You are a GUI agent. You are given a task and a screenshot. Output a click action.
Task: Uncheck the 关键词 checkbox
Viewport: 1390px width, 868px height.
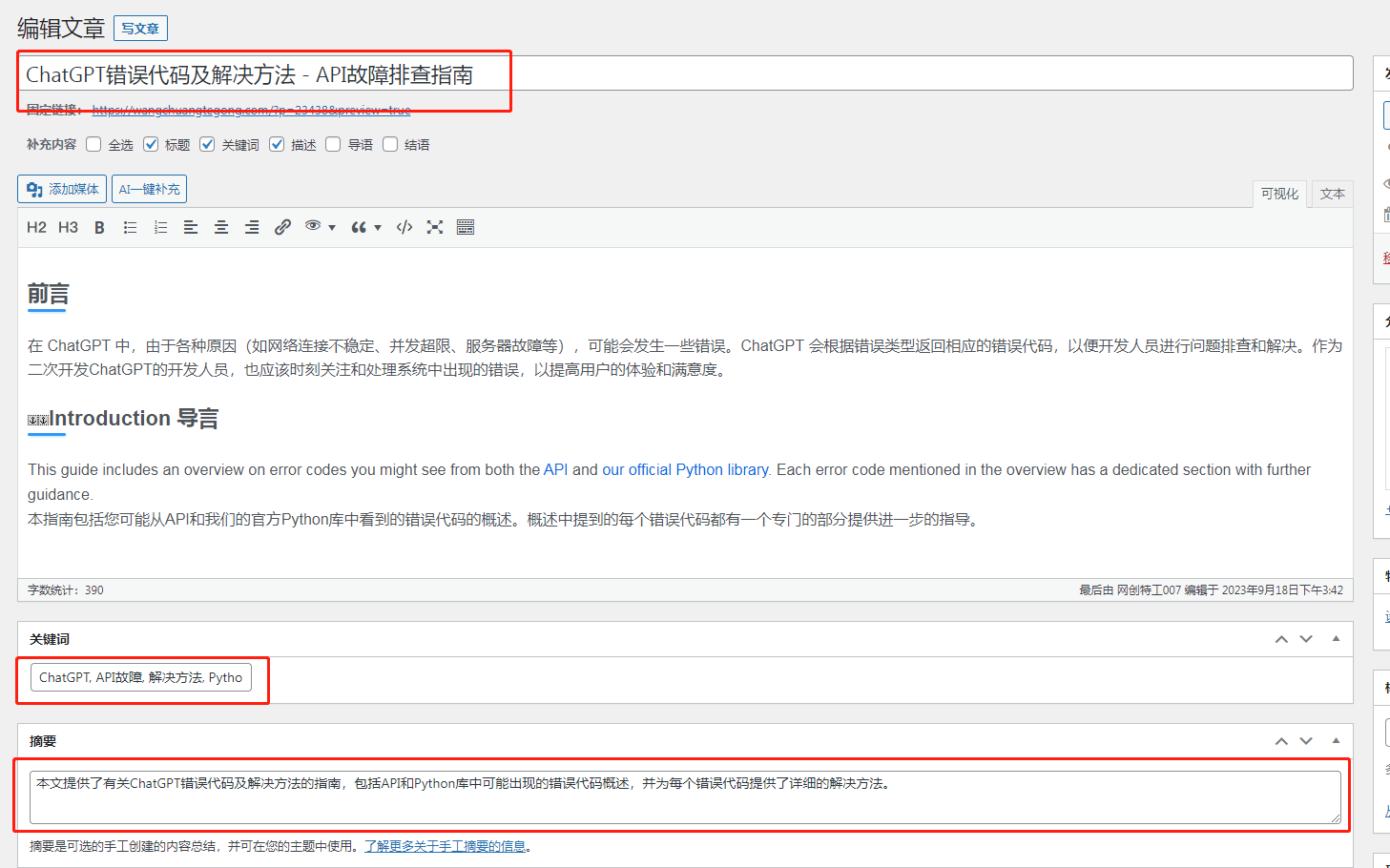207,144
